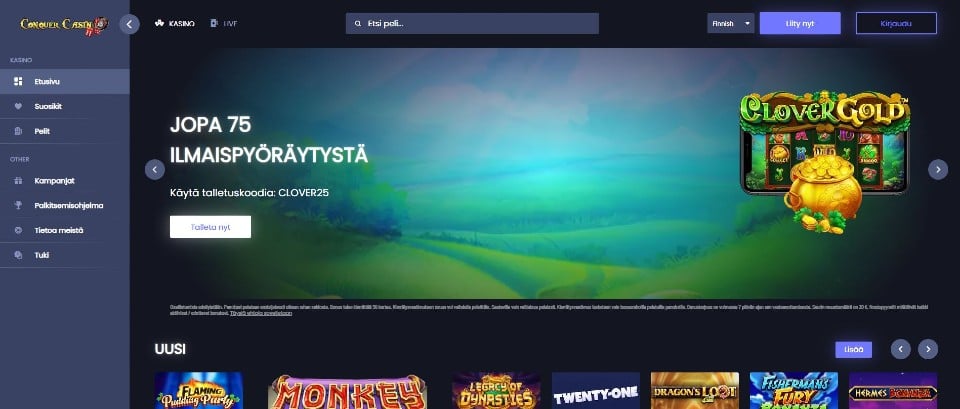
Task: Click the gift icon for Kampanjat
Action: click(x=18, y=181)
